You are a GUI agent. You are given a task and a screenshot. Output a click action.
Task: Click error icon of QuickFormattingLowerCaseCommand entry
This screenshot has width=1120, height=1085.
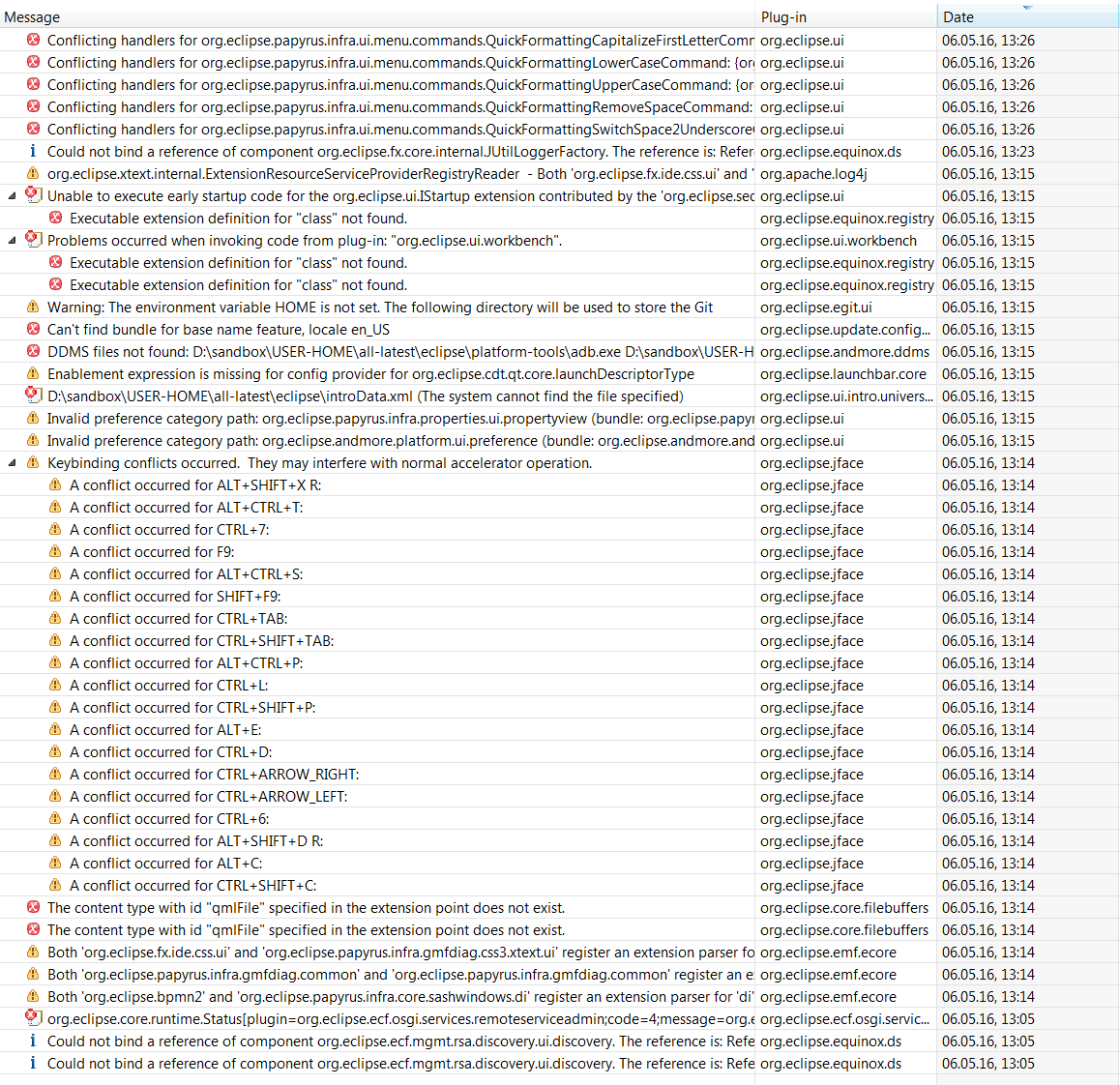coord(33,62)
